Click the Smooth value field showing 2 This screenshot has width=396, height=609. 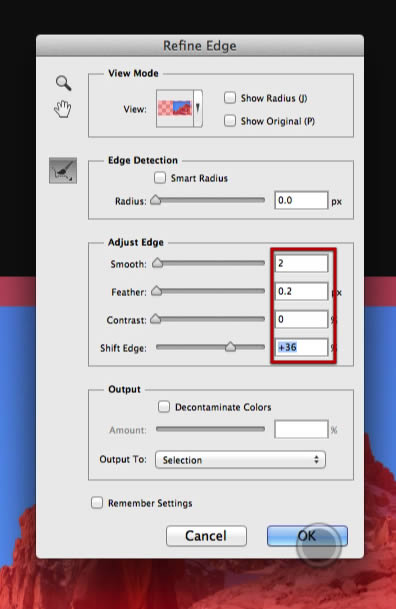tap(301, 263)
